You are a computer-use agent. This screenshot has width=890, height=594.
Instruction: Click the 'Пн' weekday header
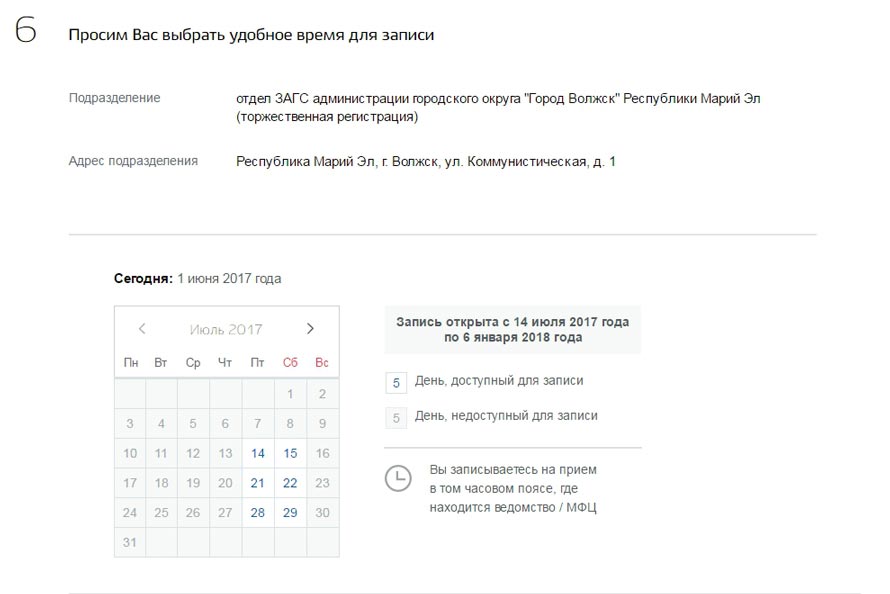tap(131, 363)
